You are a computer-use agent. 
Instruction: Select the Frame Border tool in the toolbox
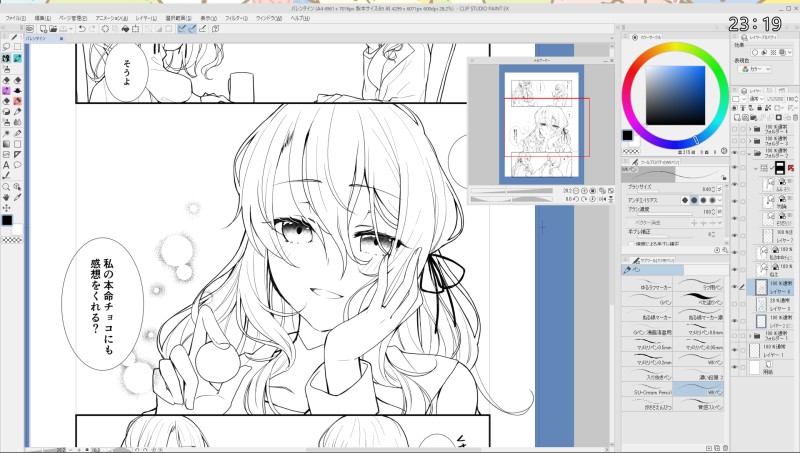(x=6, y=155)
